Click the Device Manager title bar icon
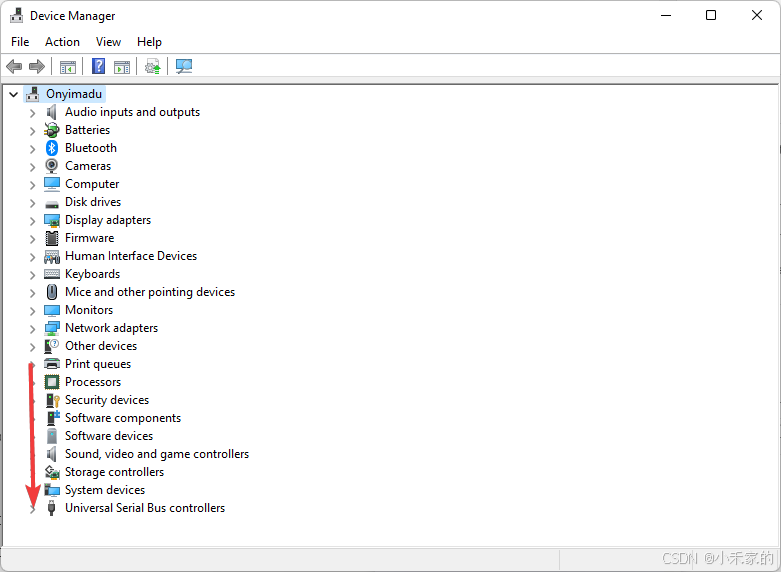This screenshot has height=572, width=781. 16,15
